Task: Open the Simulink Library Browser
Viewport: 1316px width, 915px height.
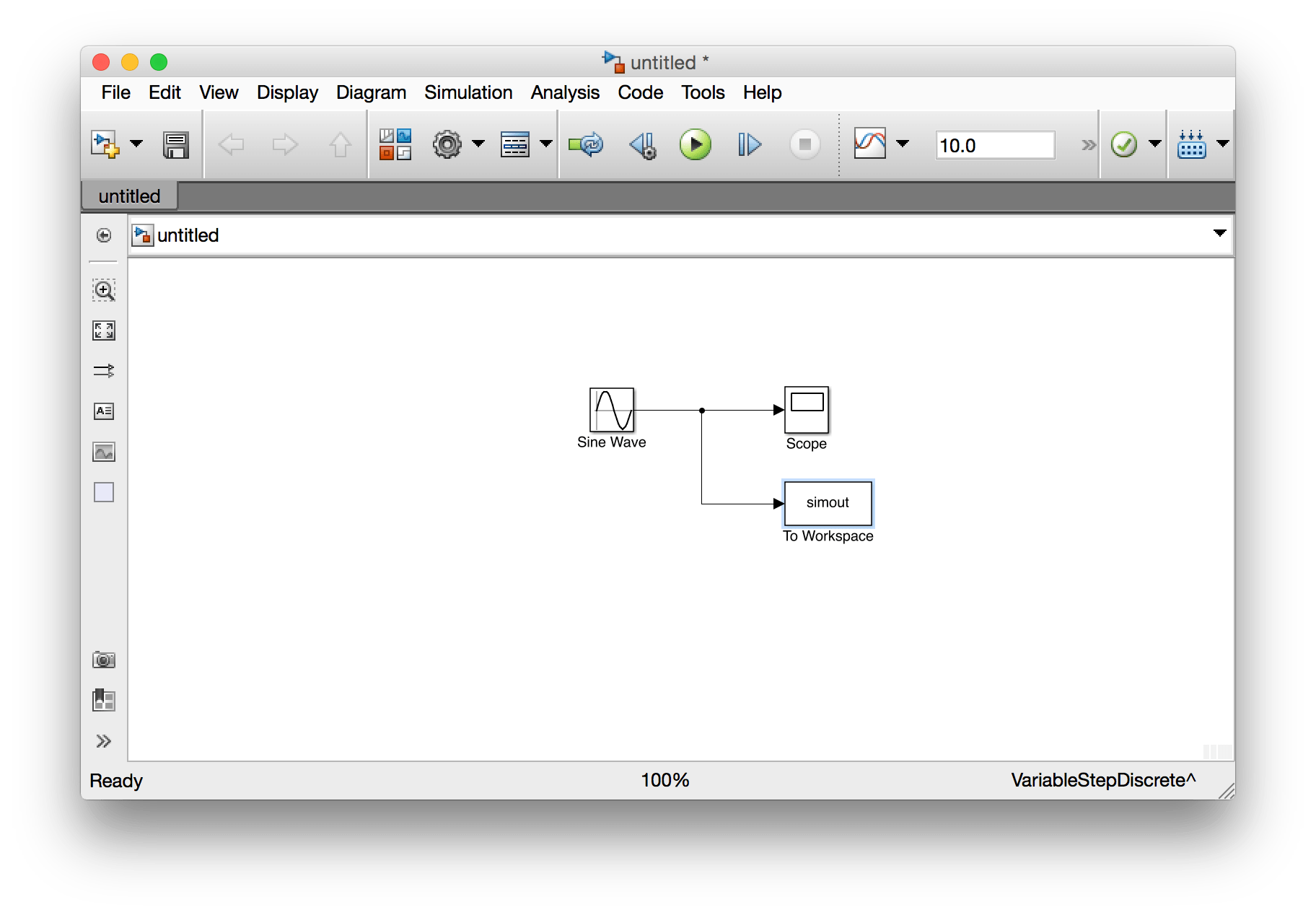Action: (395, 144)
